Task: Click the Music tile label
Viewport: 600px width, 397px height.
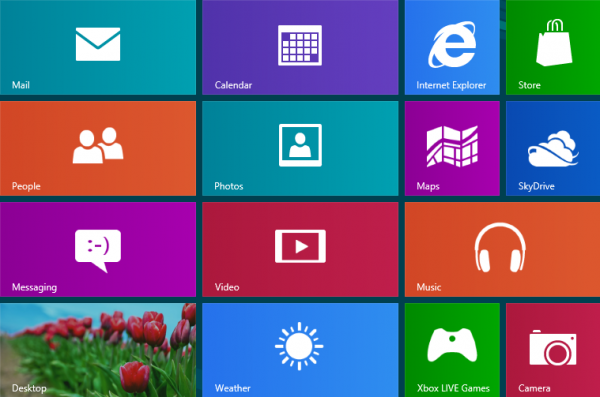Action: point(429,287)
